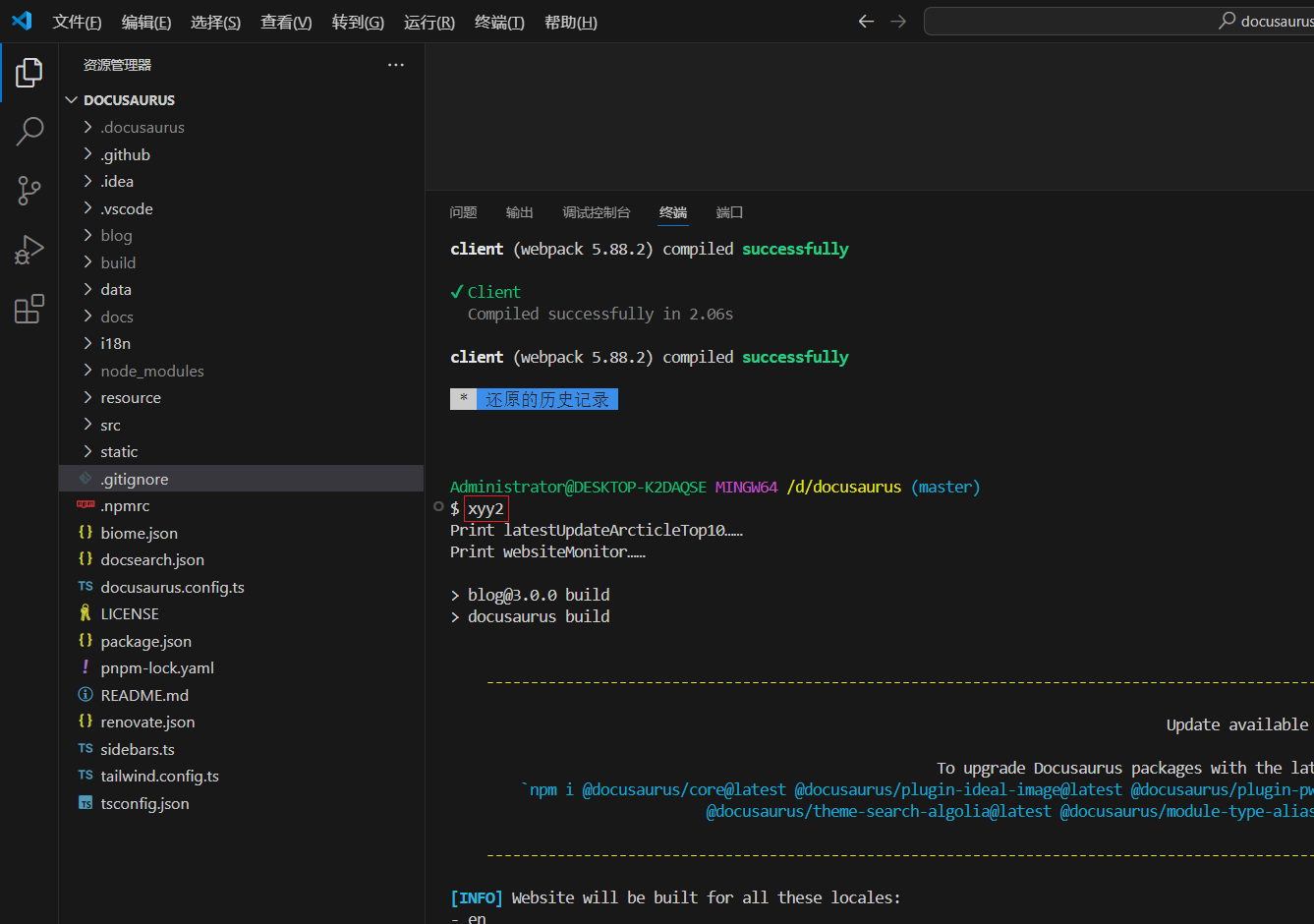Open Source Control view icon
This screenshot has width=1314, height=924.
pos(29,191)
